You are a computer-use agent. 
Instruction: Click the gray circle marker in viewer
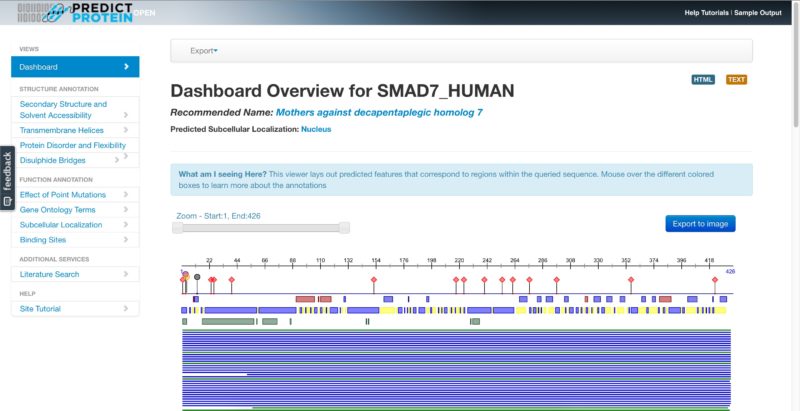pos(197,277)
